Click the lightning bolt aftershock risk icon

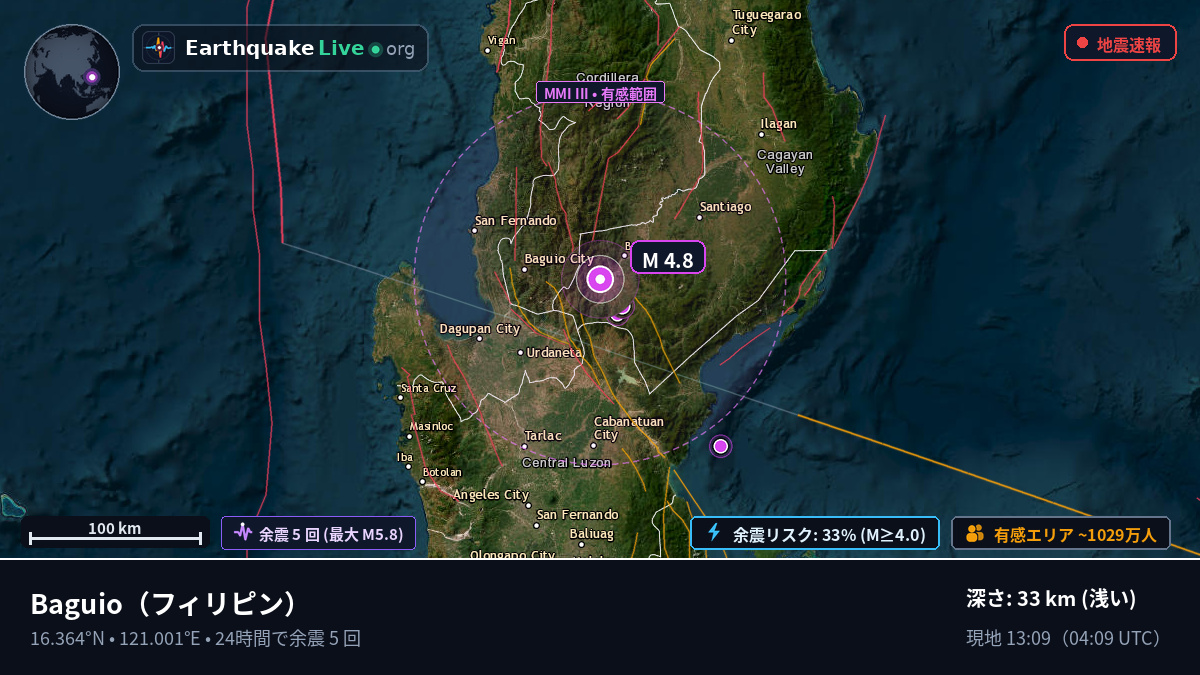pyautogui.click(x=714, y=532)
